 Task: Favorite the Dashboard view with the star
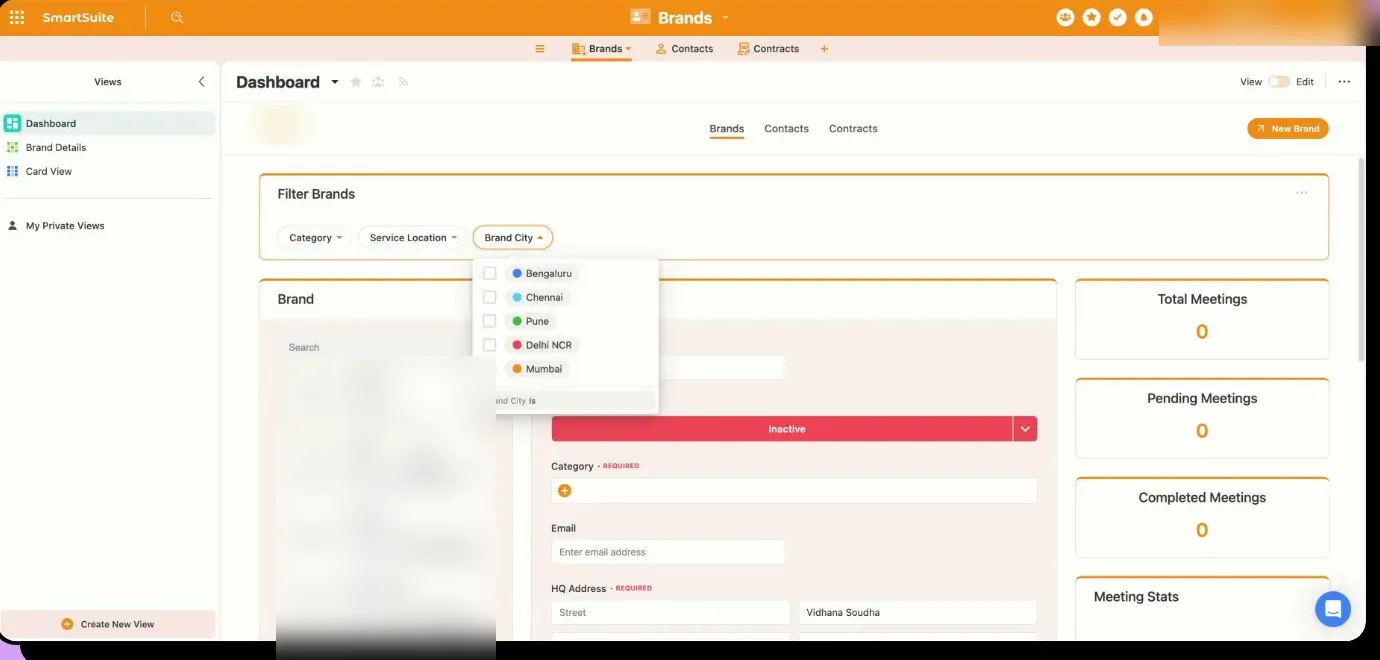point(356,82)
